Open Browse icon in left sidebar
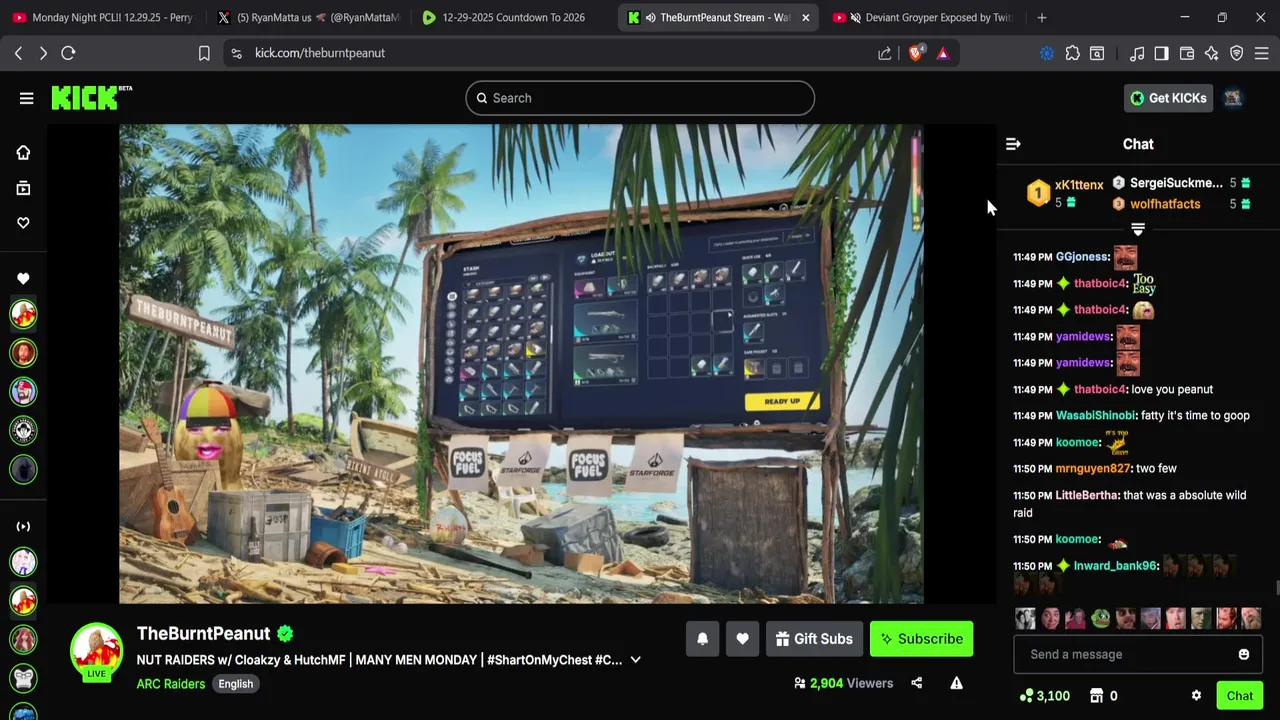Screen dimensions: 1280x720 [23, 188]
